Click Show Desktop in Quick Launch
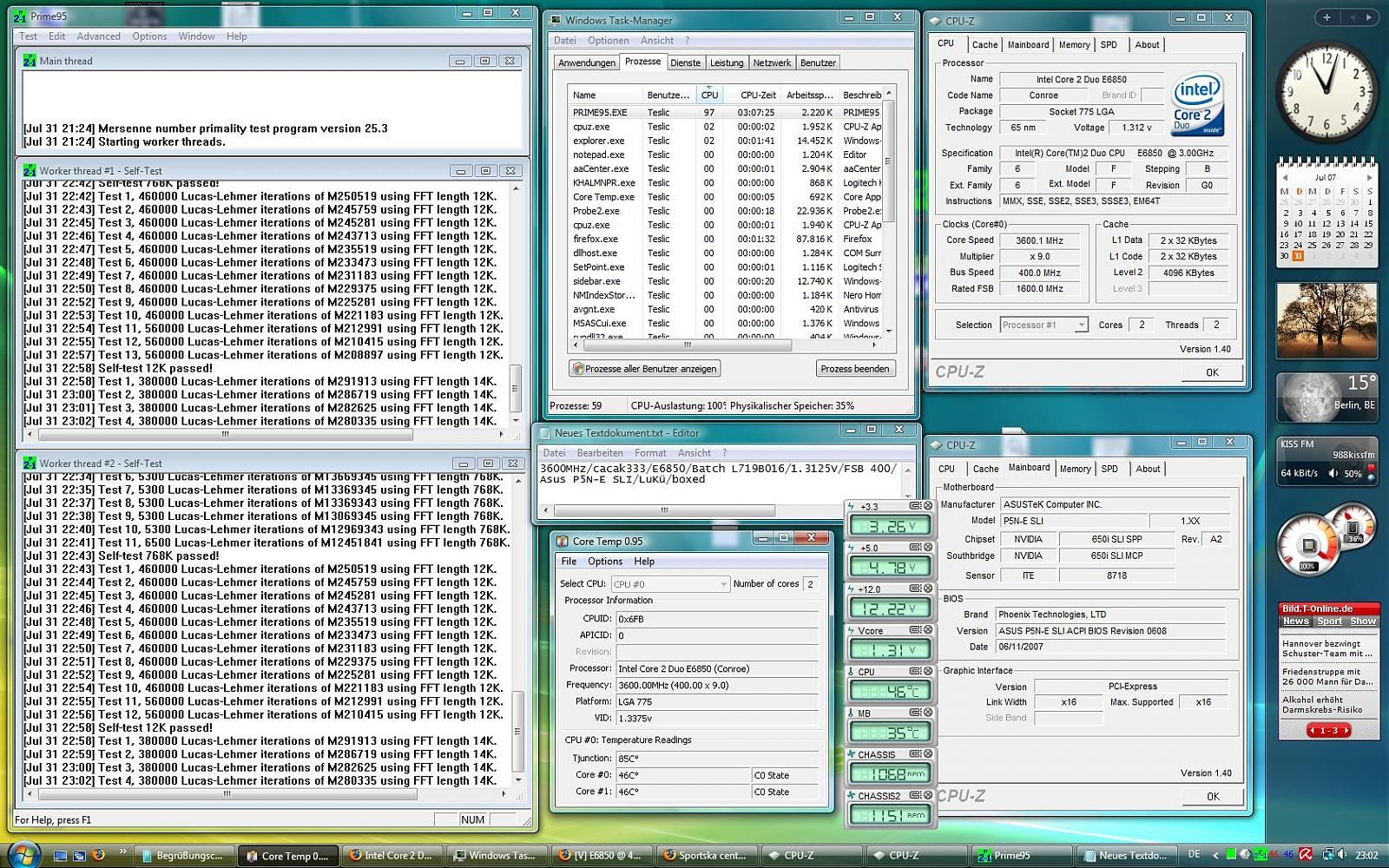1389x868 pixels. pyautogui.click(x=60, y=855)
